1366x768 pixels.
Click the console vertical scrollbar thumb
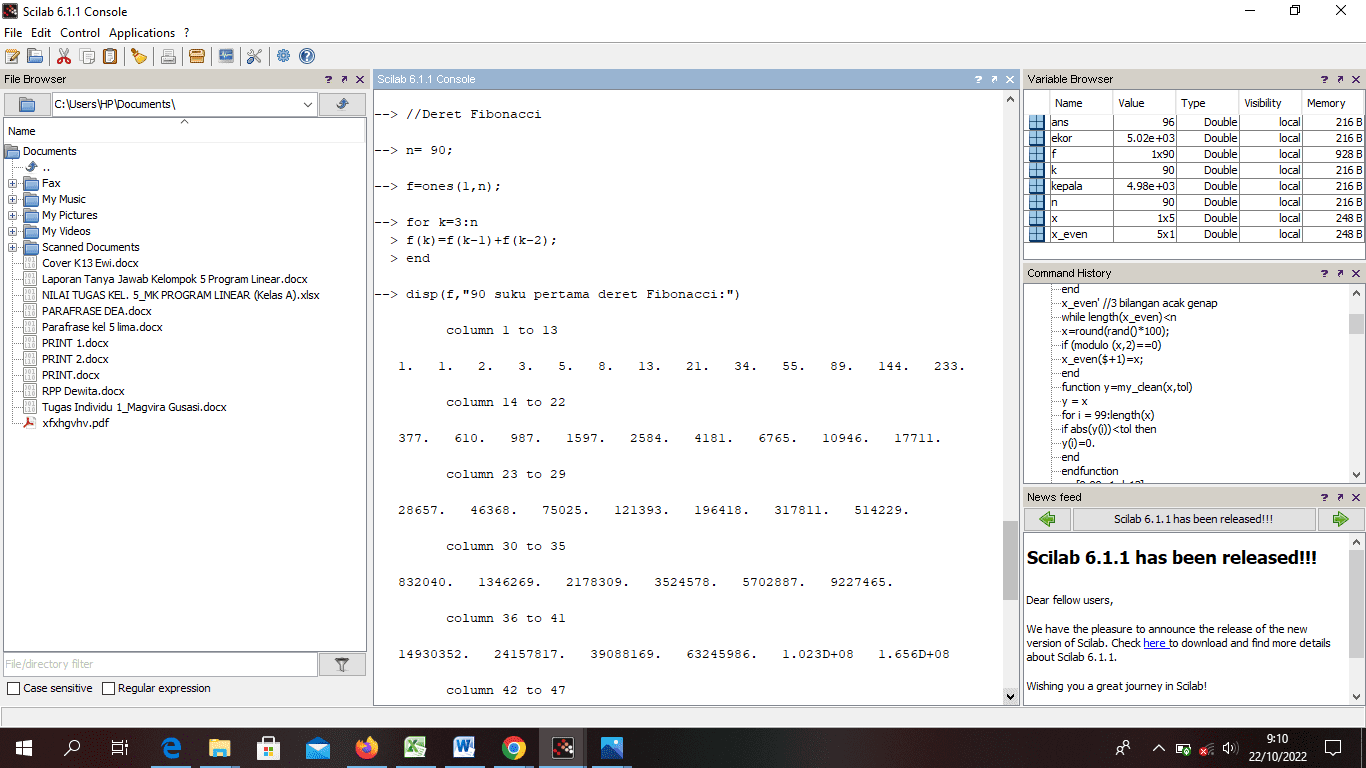(x=1010, y=560)
